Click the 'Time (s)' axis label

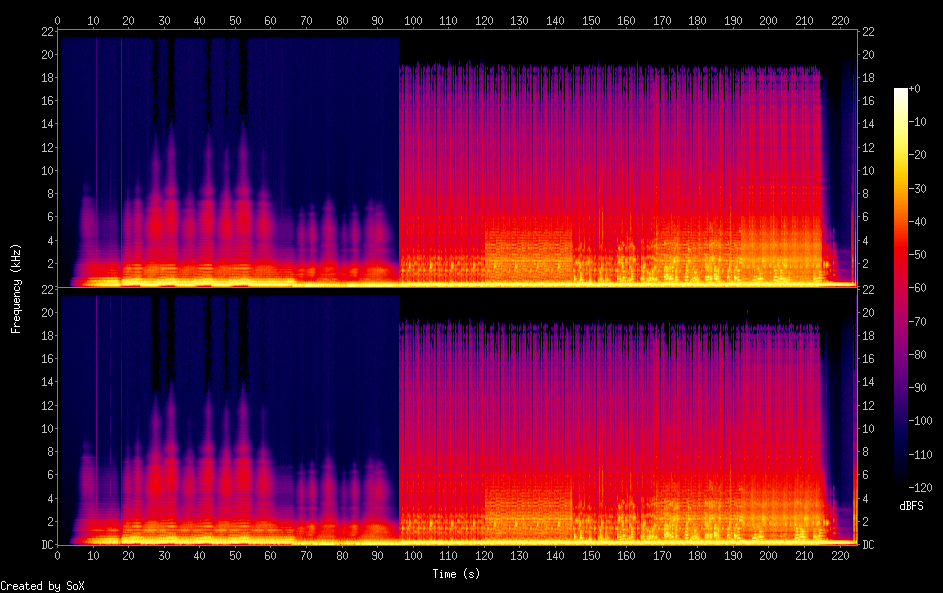tap(457, 574)
